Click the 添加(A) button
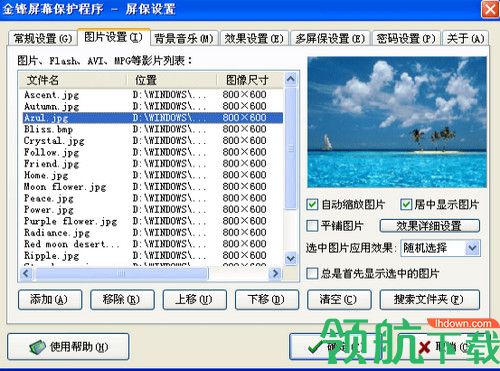The image size is (500, 371). [x=50, y=299]
